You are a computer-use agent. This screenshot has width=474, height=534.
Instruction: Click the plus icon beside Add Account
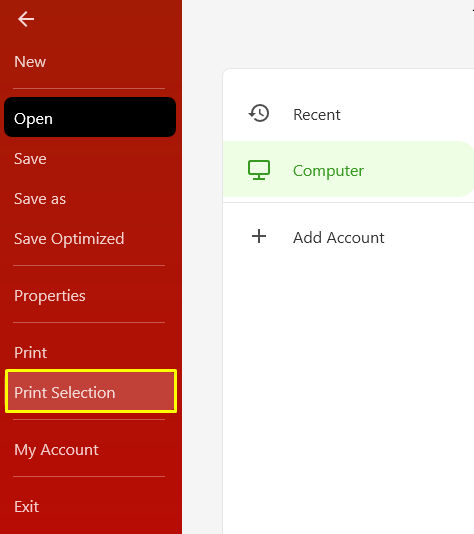pyautogui.click(x=259, y=236)
